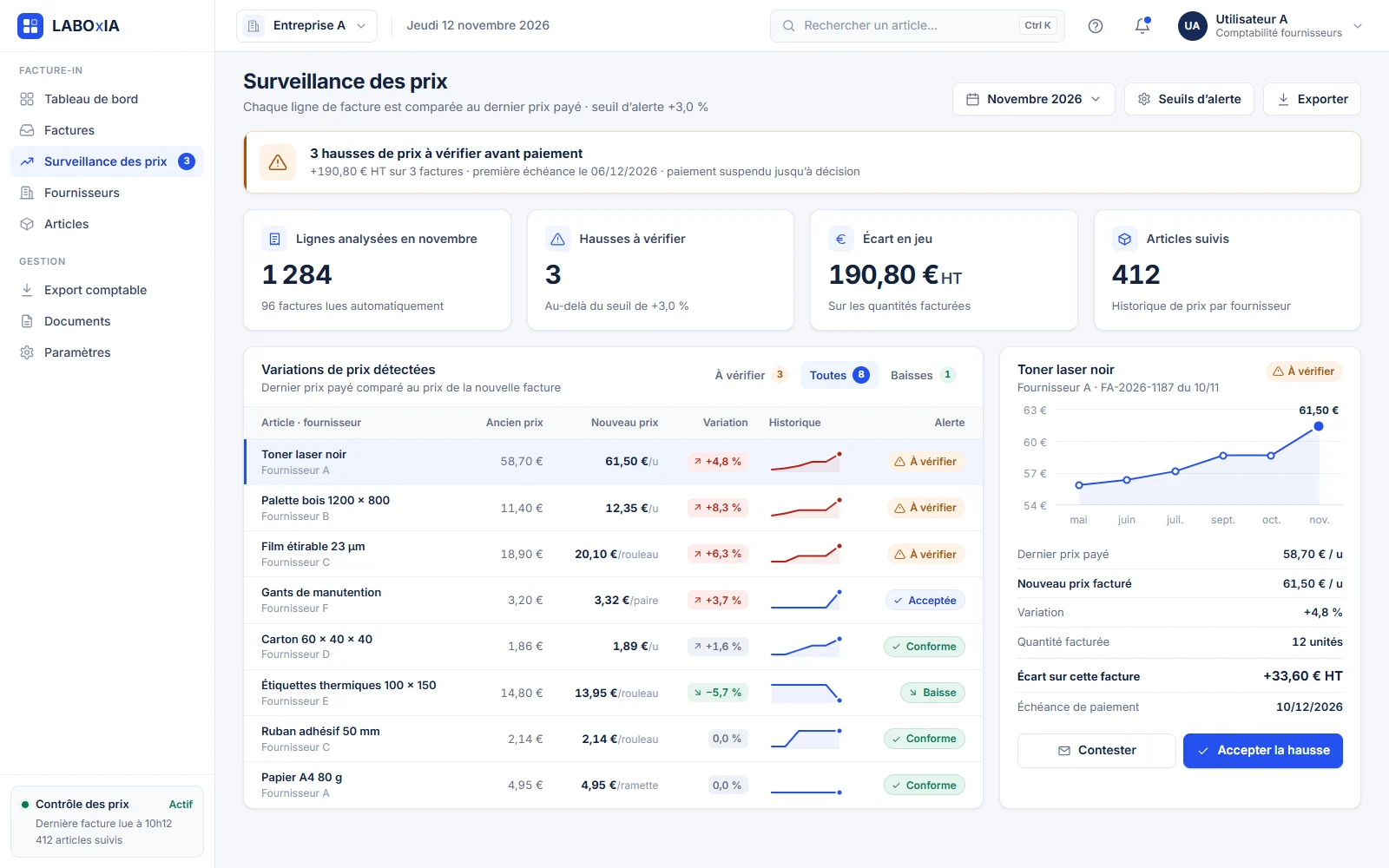Click the Conforme badge for Carton 60 × 40 × 40
Screen dimensions: 1389x868
(x=924, y=647)
